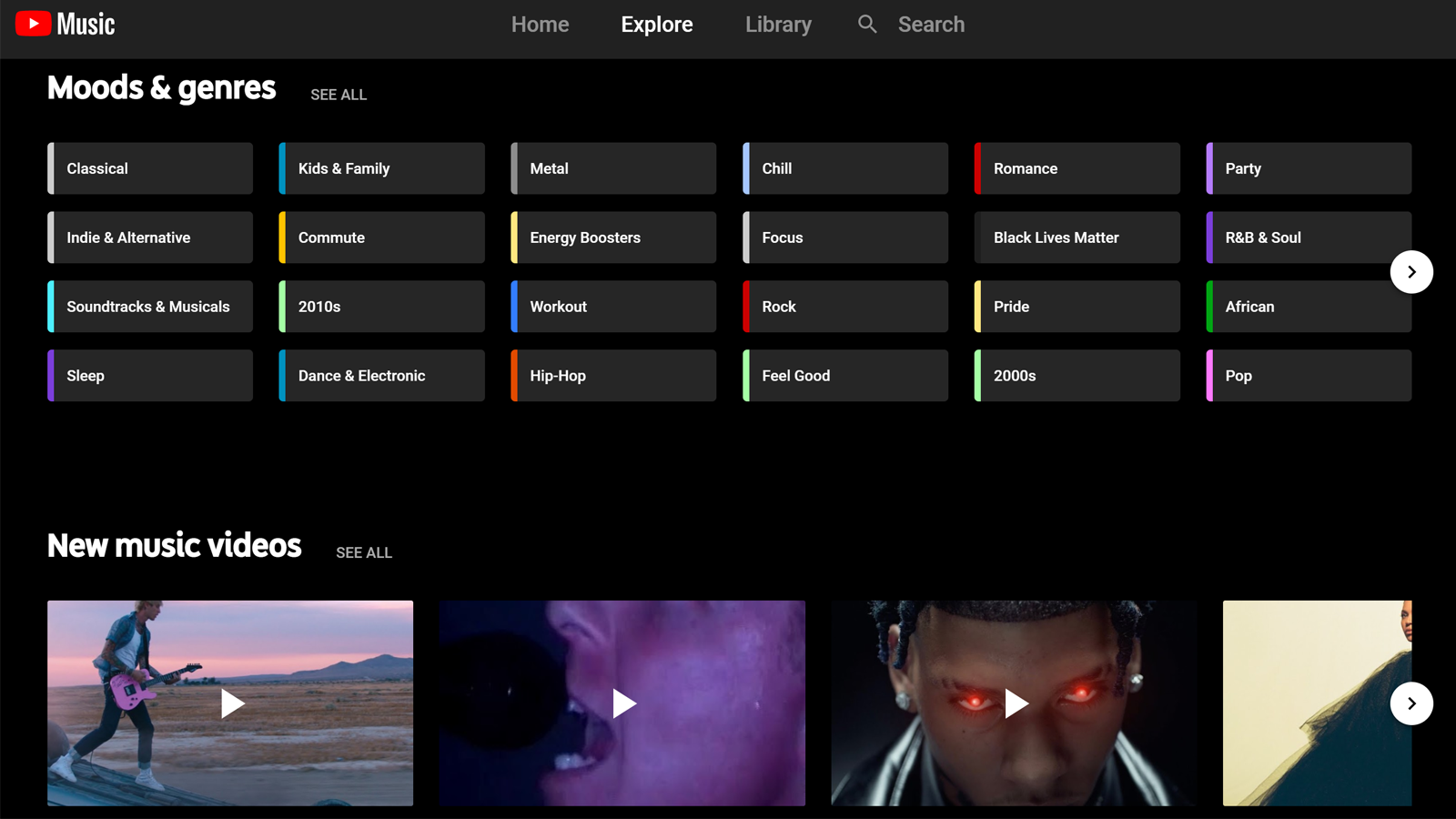Click the YouTube Music logo
This screenshot has height=819, width=1456.
click(x=66, y=25)
